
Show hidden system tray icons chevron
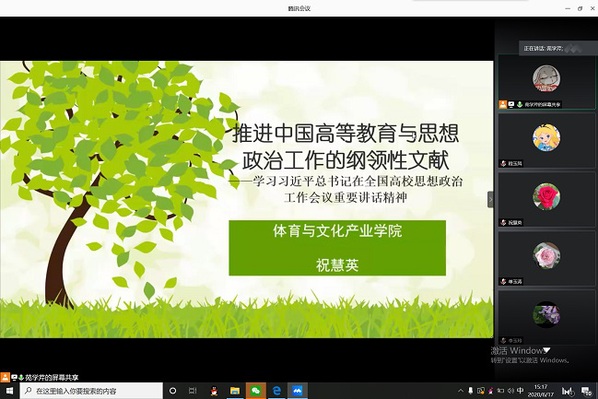click(460, 391)
